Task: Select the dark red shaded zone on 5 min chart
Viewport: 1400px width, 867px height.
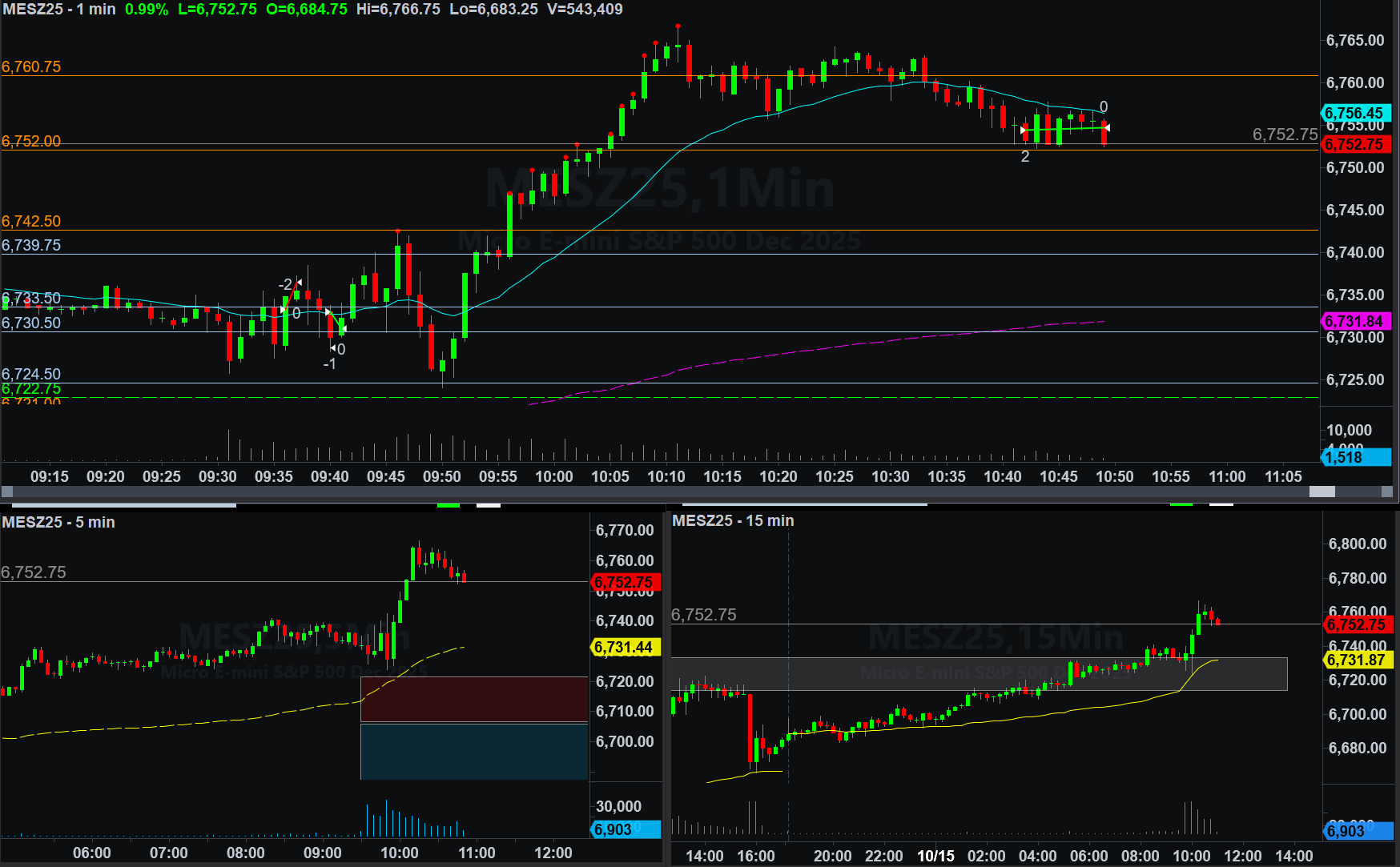Action: (x=474, y=699)
